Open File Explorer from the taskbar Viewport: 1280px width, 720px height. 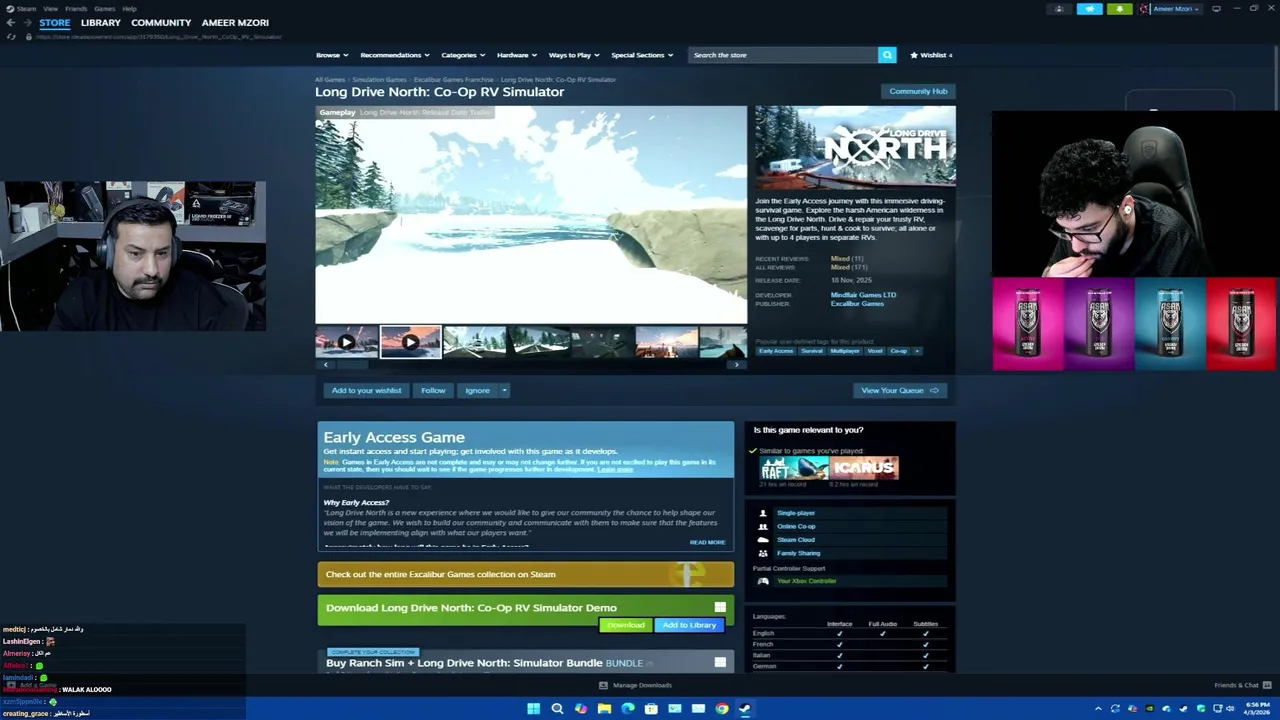(x=604, y=709)
